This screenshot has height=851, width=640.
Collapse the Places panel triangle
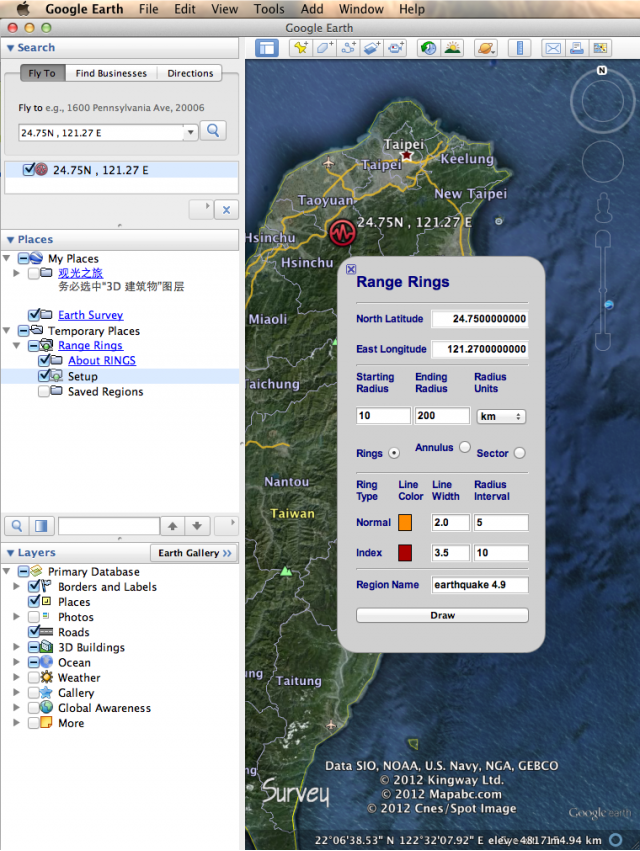tap(10, 240)
